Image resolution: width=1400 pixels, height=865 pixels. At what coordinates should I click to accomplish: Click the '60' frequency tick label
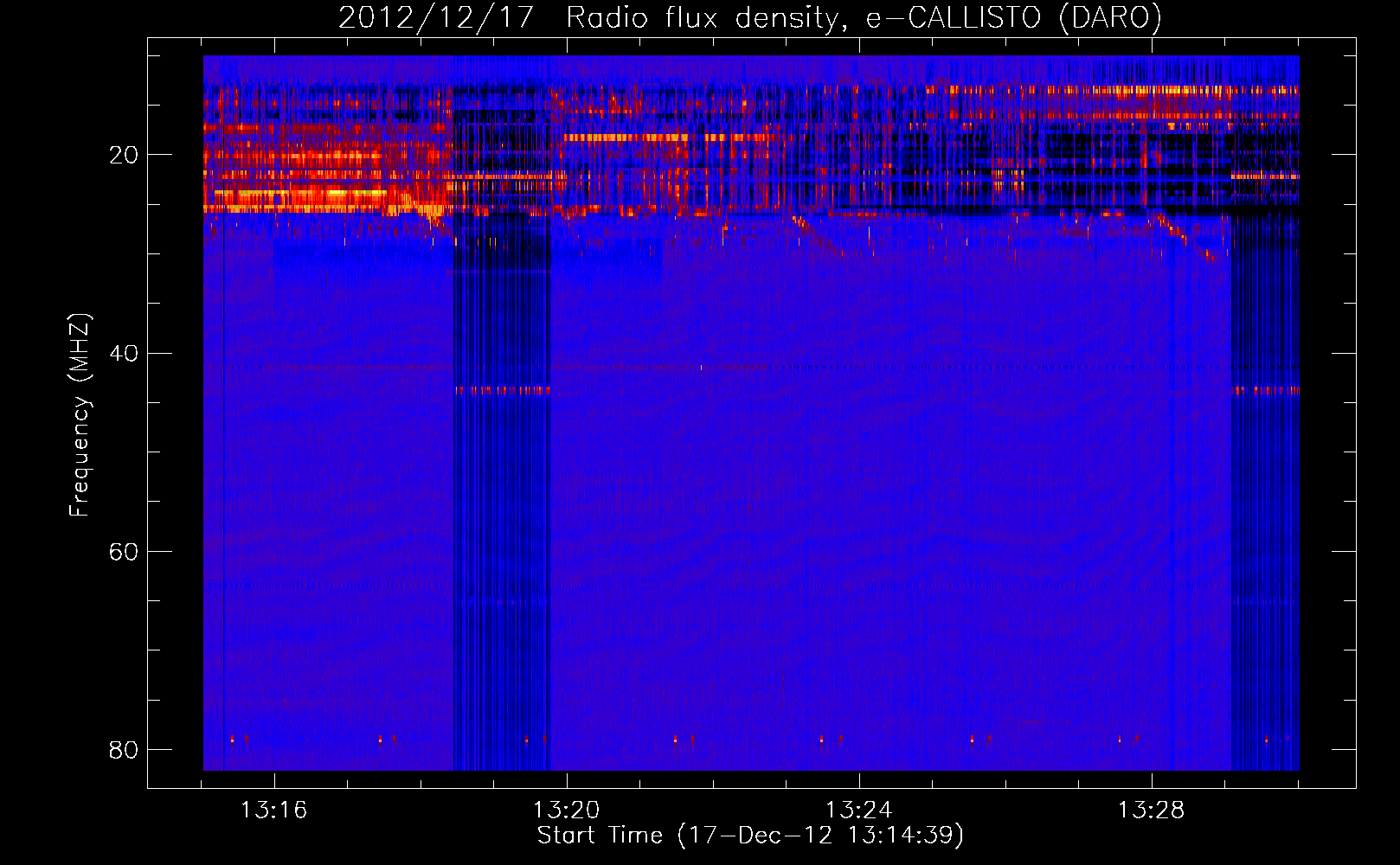tap(124, 551)
